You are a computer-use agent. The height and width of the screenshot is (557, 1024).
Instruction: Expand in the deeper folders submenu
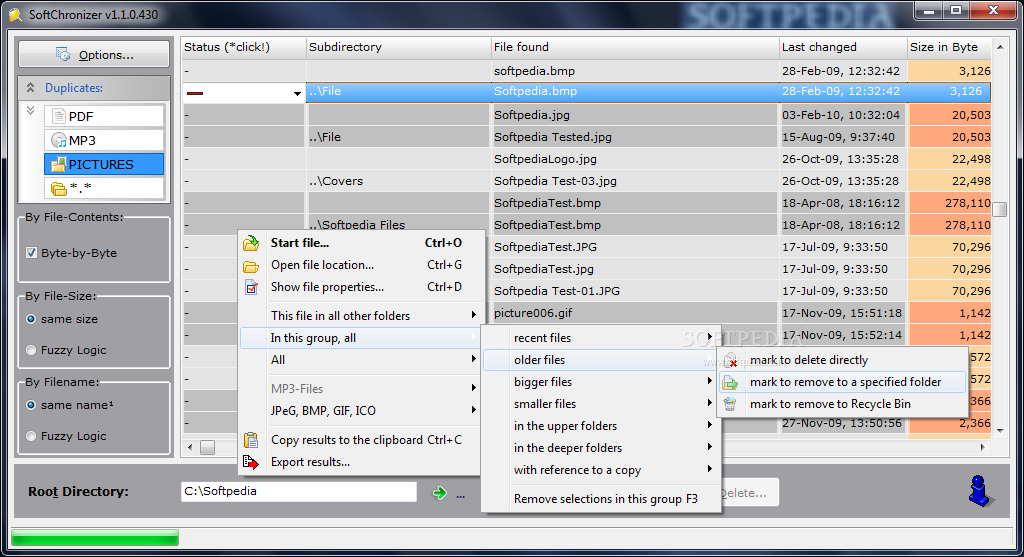709,447
